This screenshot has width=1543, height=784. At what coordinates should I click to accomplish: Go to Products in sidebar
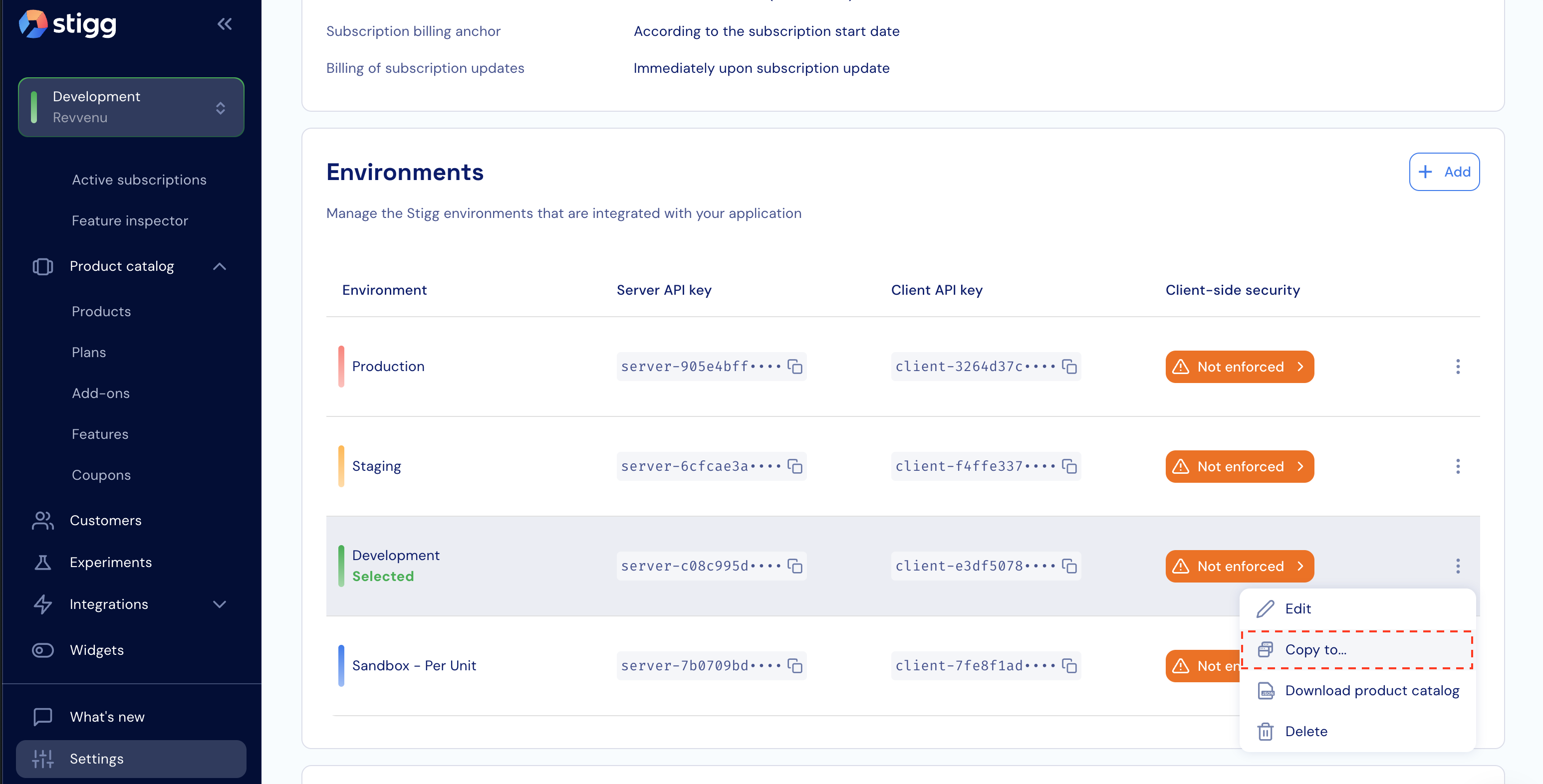[101, 311]
